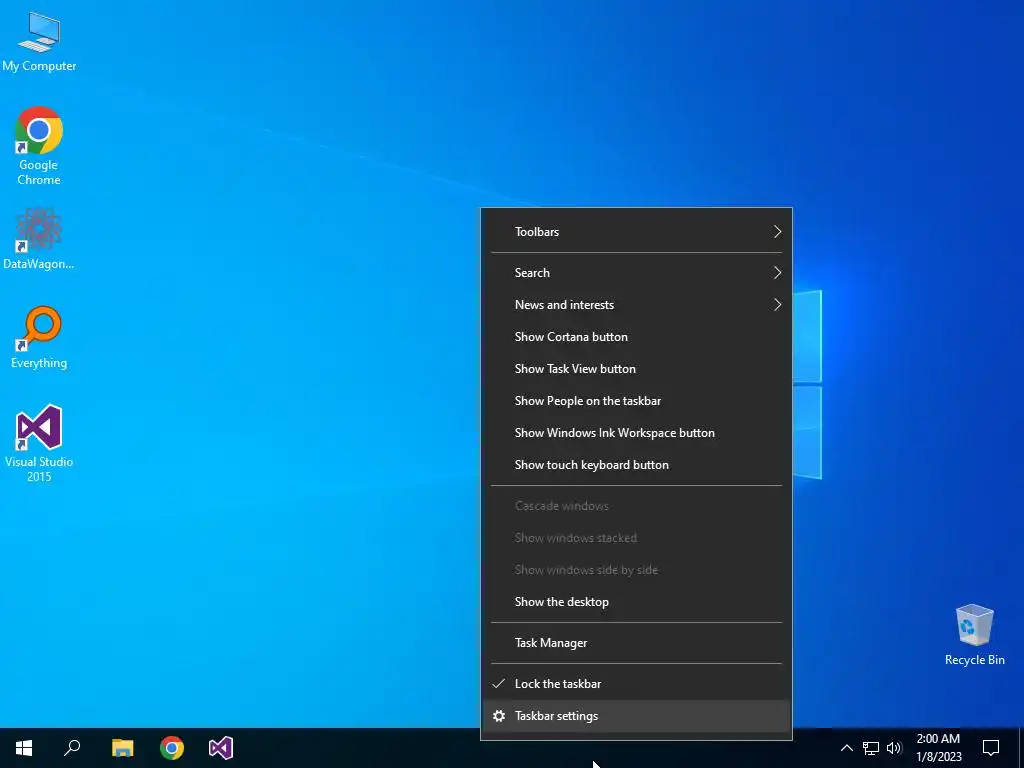Toggle Show Cortana button
Viewport: 1024px width, 768px height.
[x=636, y=337]
